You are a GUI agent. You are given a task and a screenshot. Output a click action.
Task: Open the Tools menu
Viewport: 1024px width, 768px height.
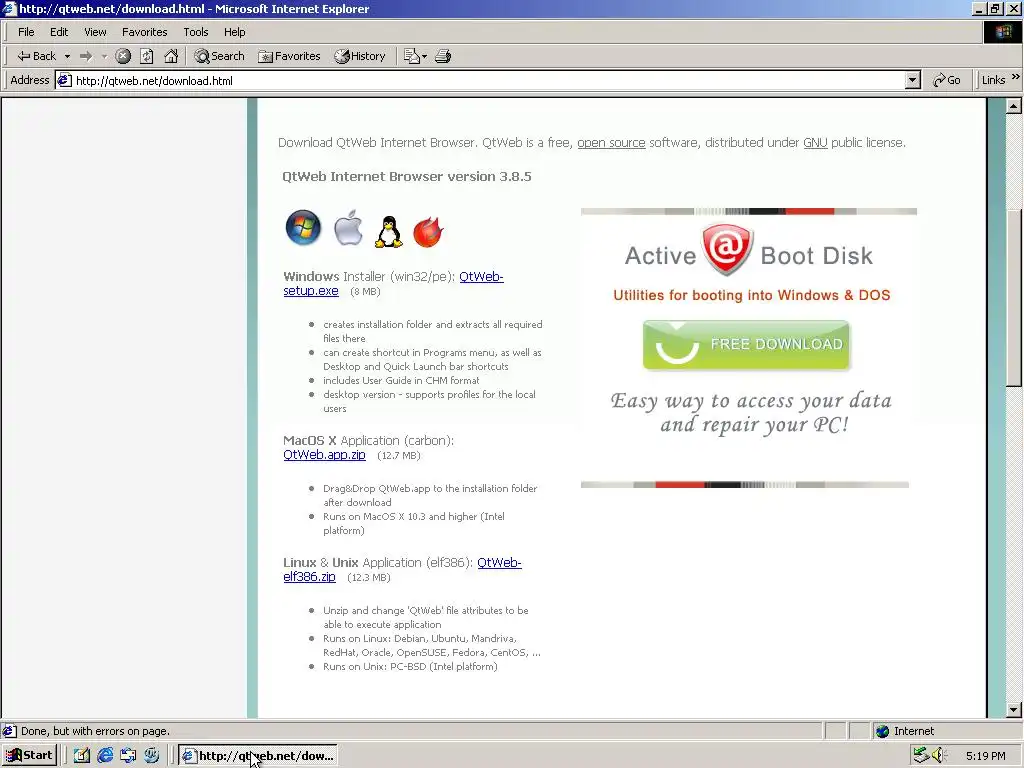[x=195, y=32]
